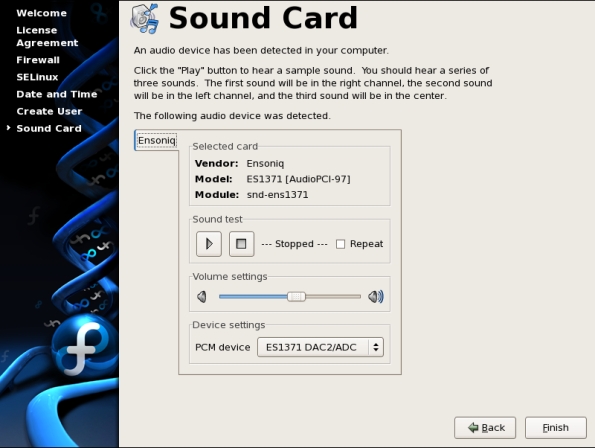Click the loud volume speaker icon
595x448 pixels.
[376, 297]
